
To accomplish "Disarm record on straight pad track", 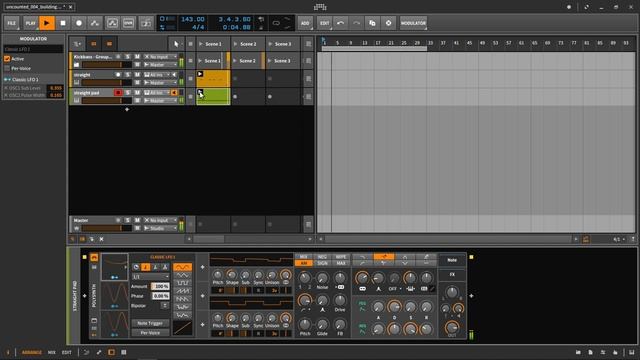I will click(118, 93).
